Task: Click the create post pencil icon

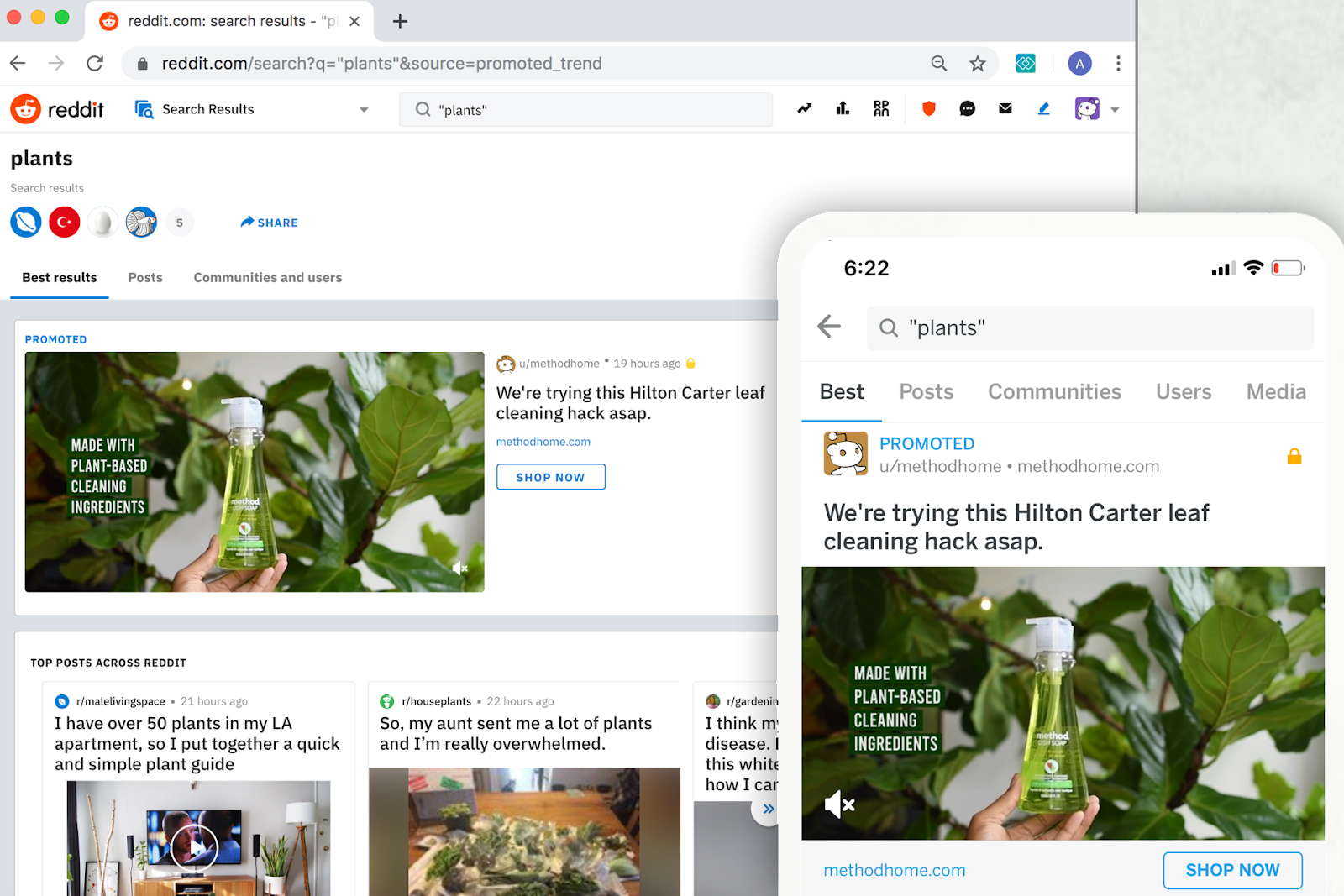Action: click(1043, 108)
